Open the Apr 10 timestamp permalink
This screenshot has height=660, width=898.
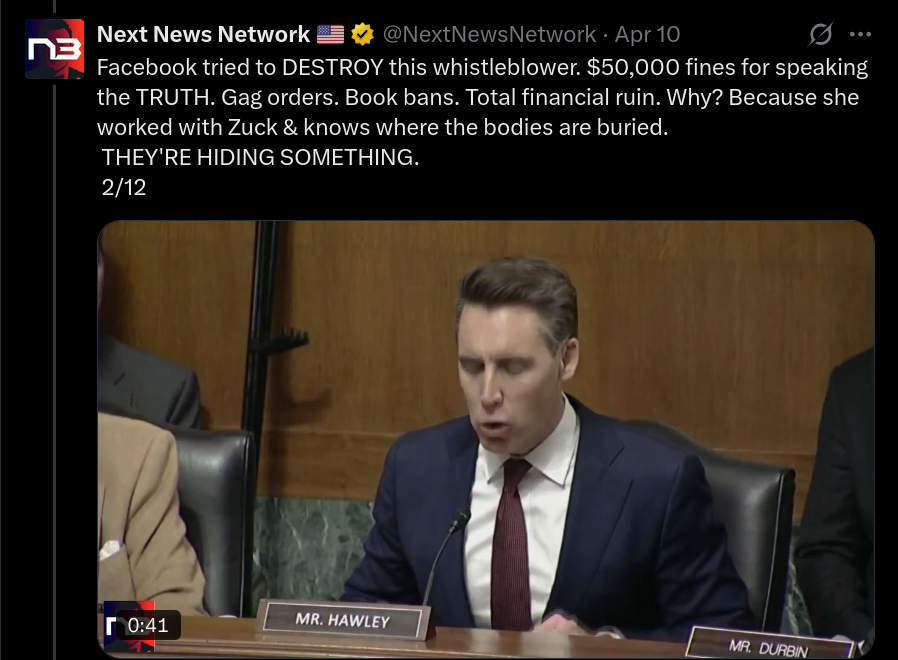pos(647,34)
